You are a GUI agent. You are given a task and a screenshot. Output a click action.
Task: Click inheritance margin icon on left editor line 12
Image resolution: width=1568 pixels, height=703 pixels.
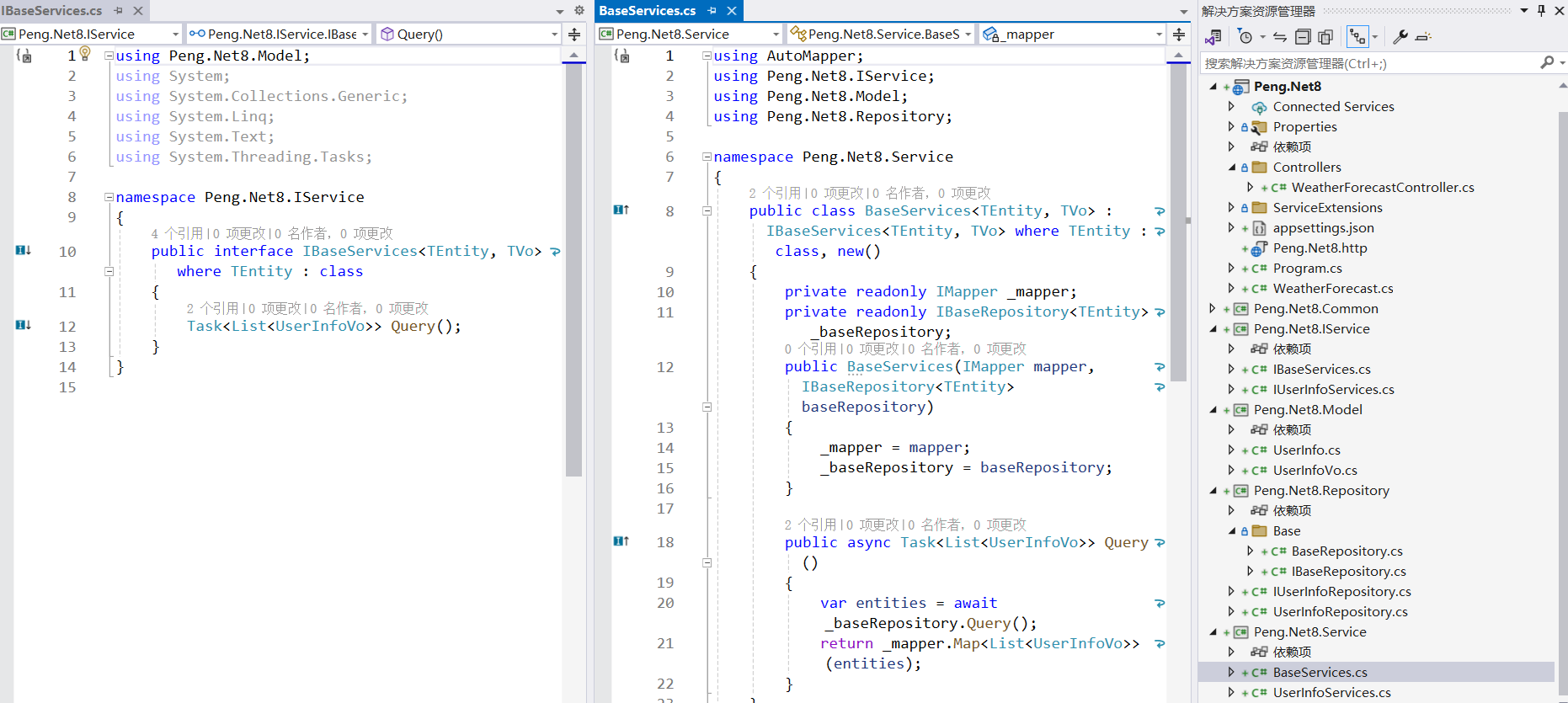point(24,326)
